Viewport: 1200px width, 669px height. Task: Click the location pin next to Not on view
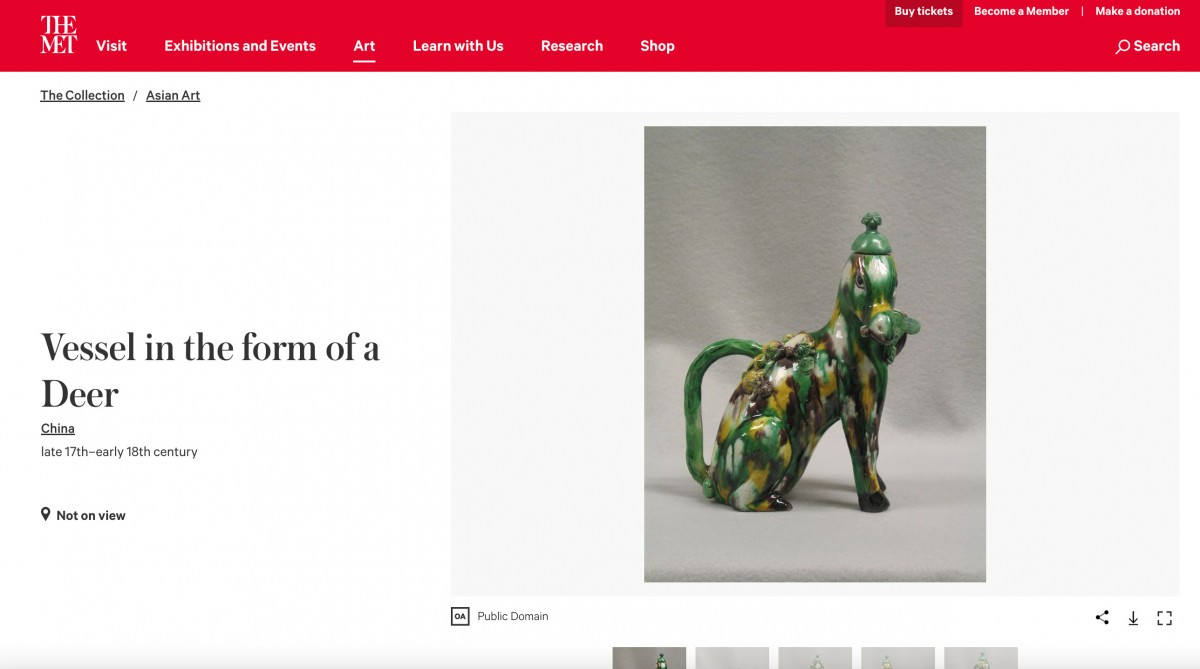coord(45,514)
